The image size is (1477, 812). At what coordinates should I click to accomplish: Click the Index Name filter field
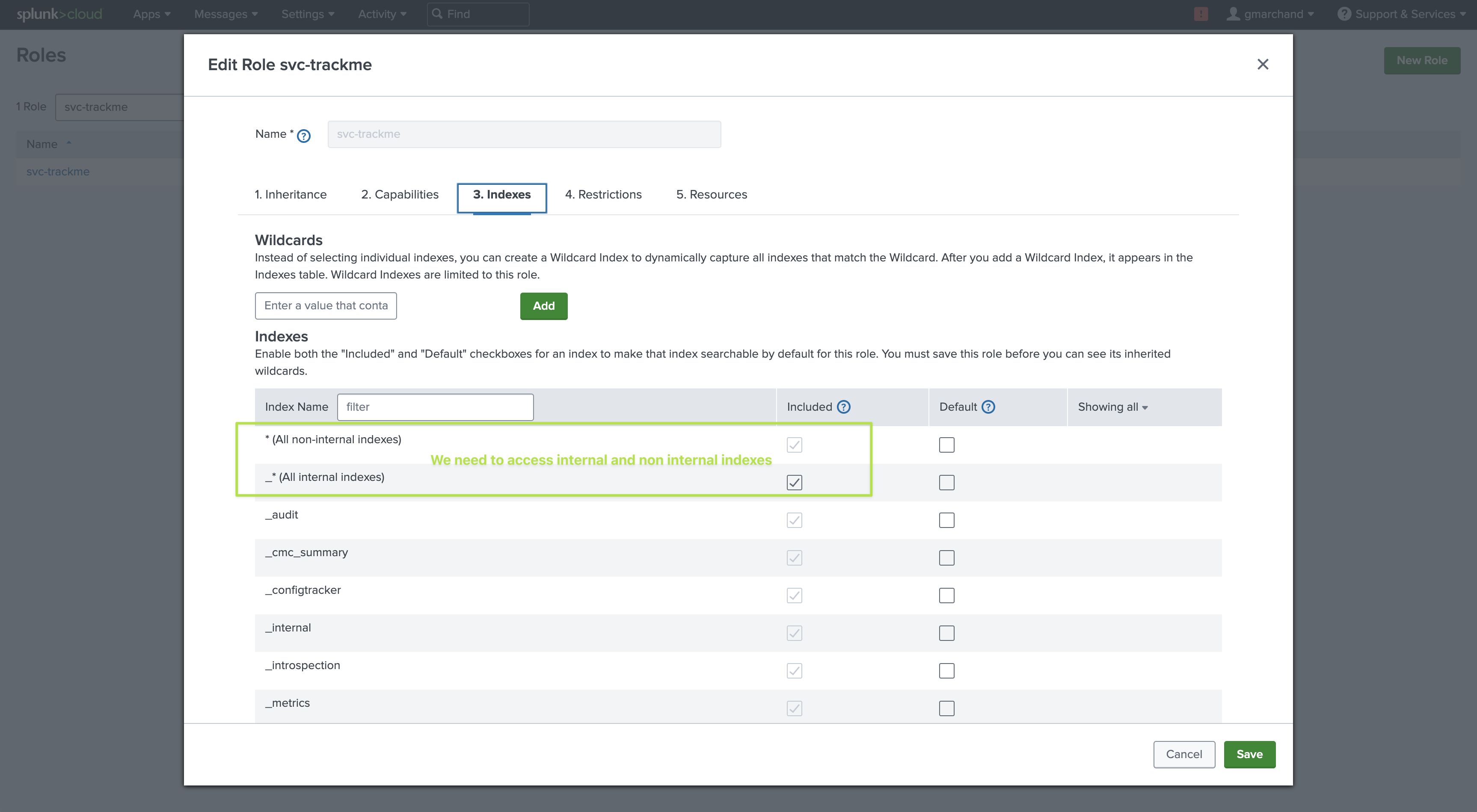tap(435, 406)
